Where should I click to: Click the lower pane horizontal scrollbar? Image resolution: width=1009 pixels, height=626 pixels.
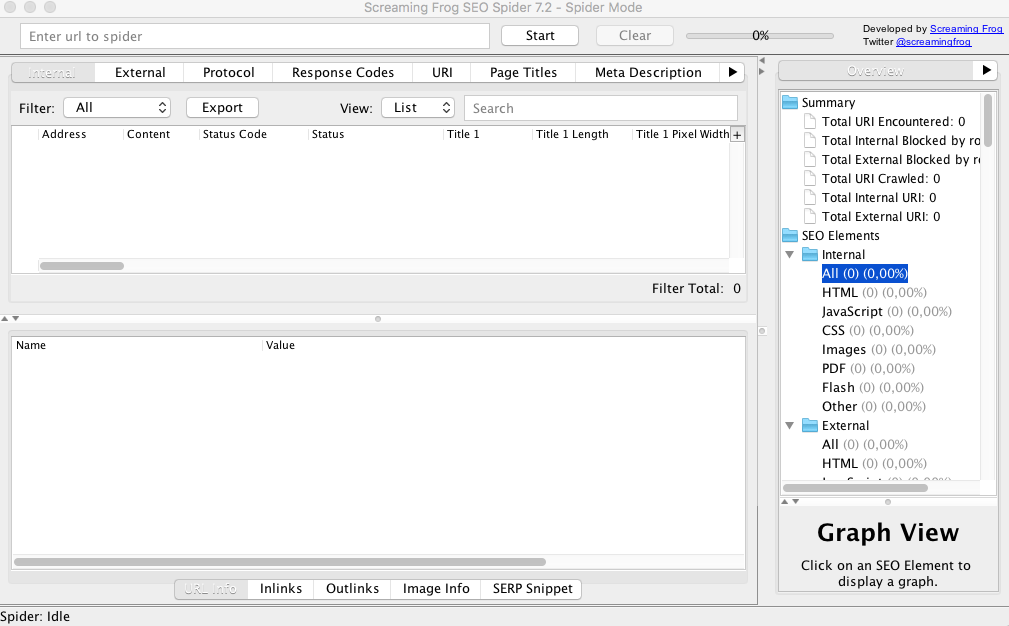280,562
